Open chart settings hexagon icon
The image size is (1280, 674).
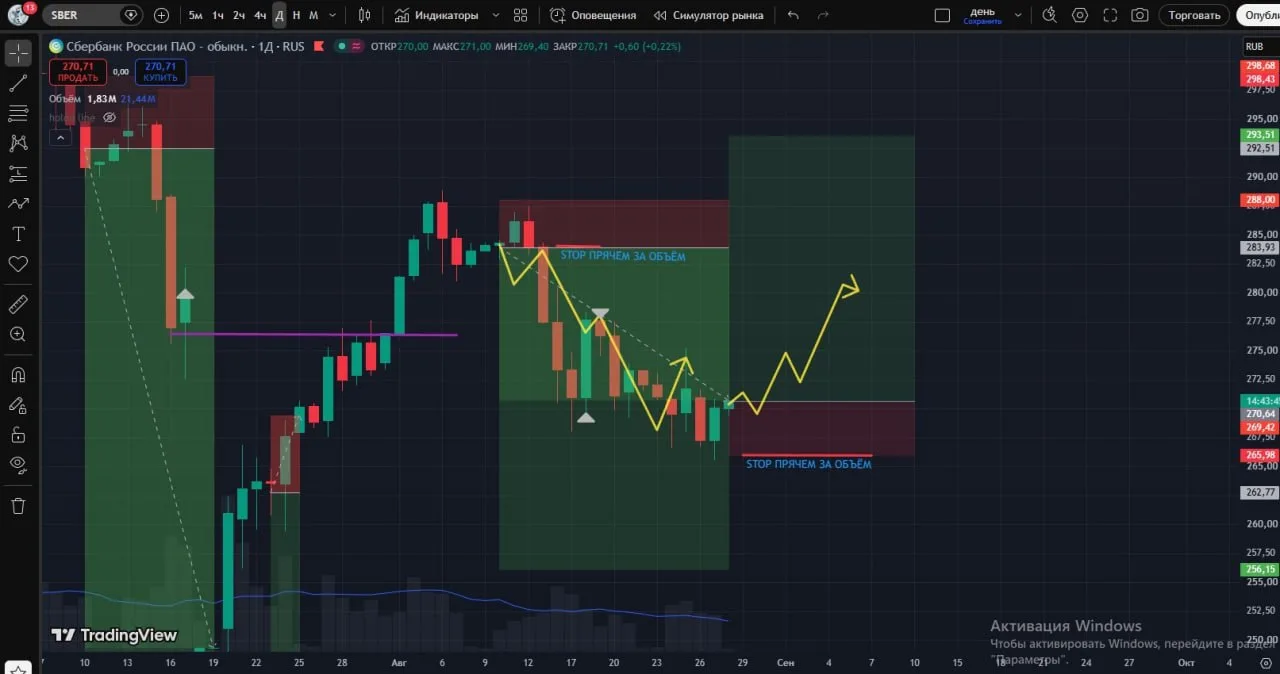click(x=1080, y=15)
